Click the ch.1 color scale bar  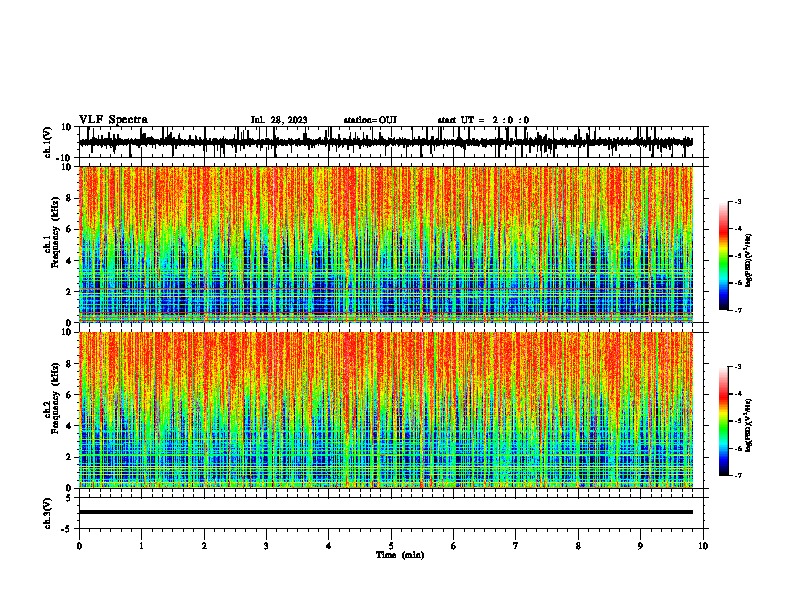pyautogui.click(x=724, y=255)
